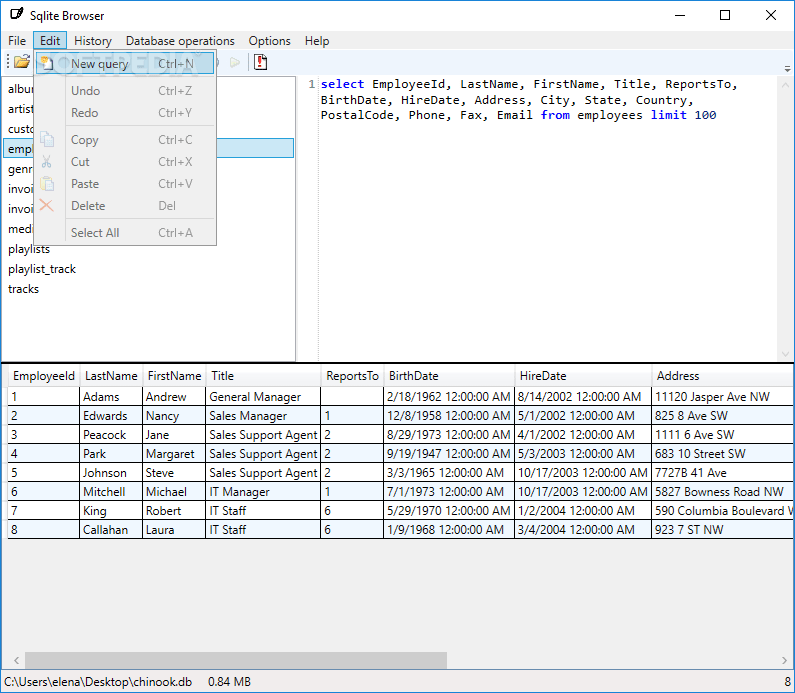795x693 pixels.
Task: Click the chinook.db file path in status bar
Action: [x=98, y=682]
